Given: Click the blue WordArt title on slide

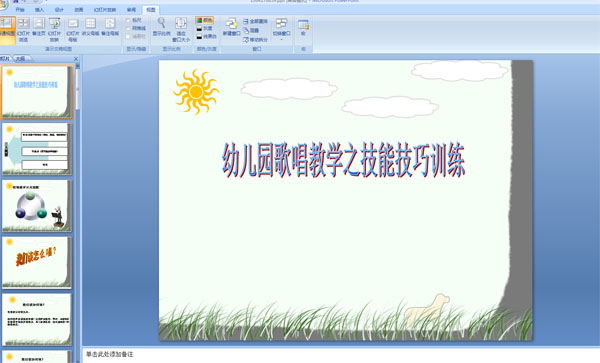Looking at the screenshot, I should [343, 160].
